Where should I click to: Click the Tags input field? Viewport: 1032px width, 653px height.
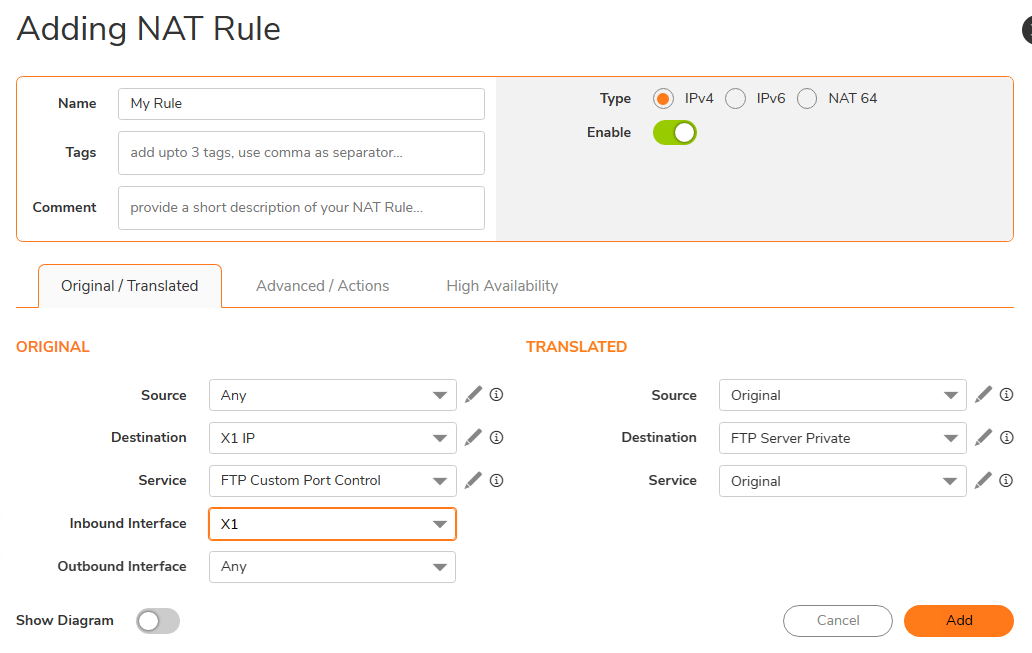click(301, 153)
